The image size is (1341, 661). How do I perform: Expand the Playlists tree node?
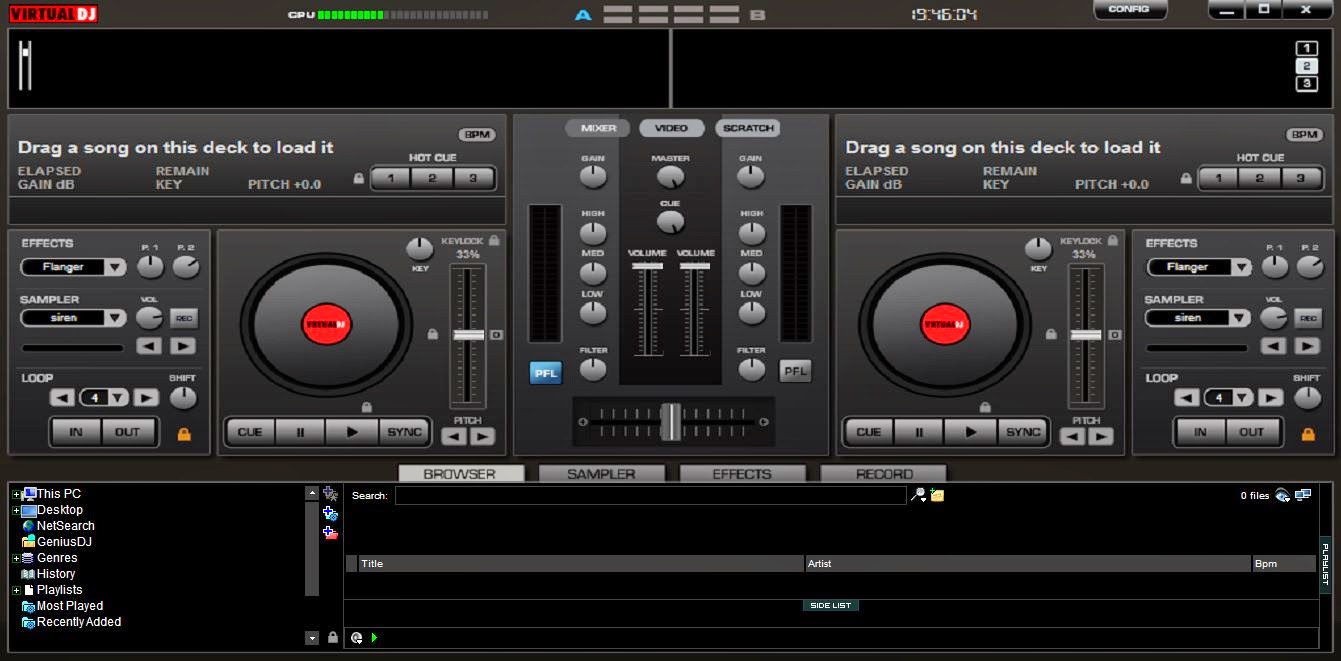pos(16,590)
